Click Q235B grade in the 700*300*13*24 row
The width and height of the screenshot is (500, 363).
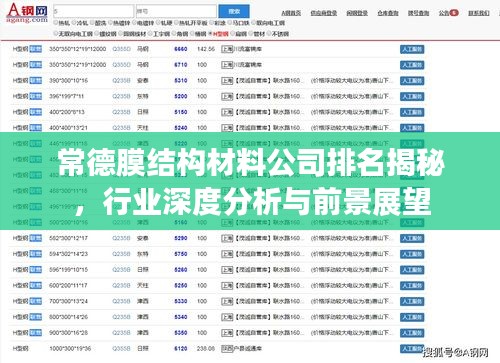(x=121, y=301)
